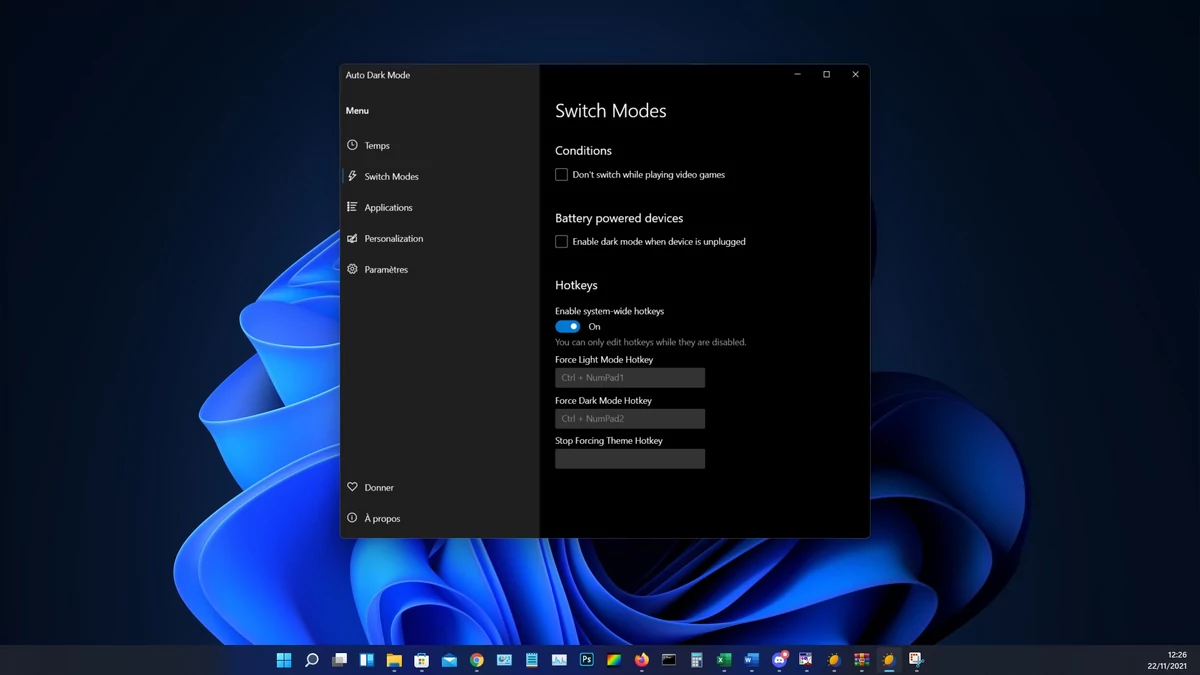Open the Mail app taskbar icon

tap(449, 660)
